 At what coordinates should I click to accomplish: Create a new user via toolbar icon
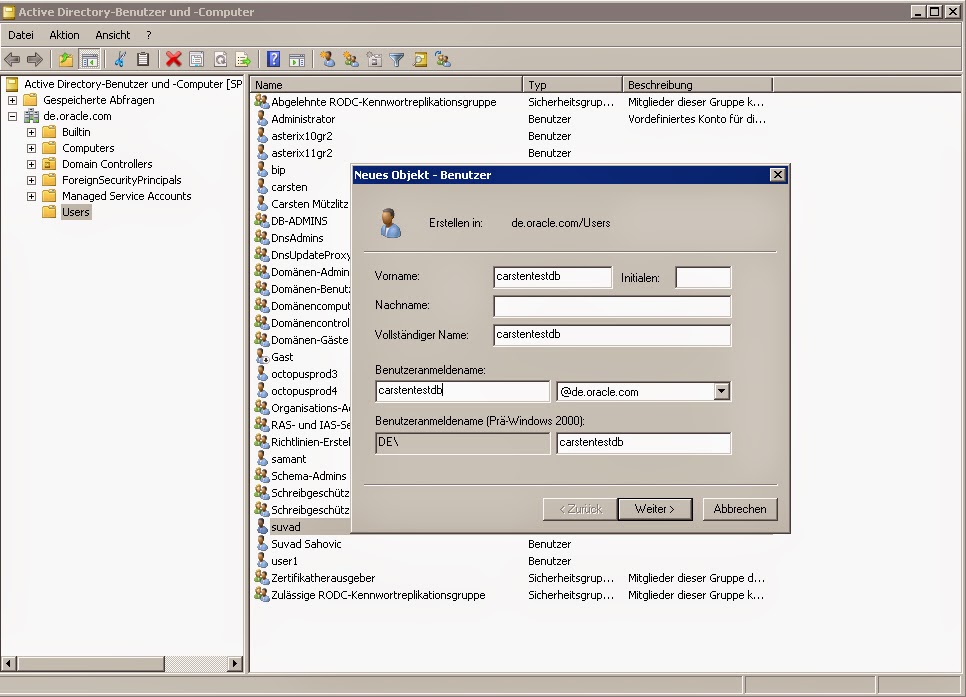pyautogui.click(x=328, y=60)
